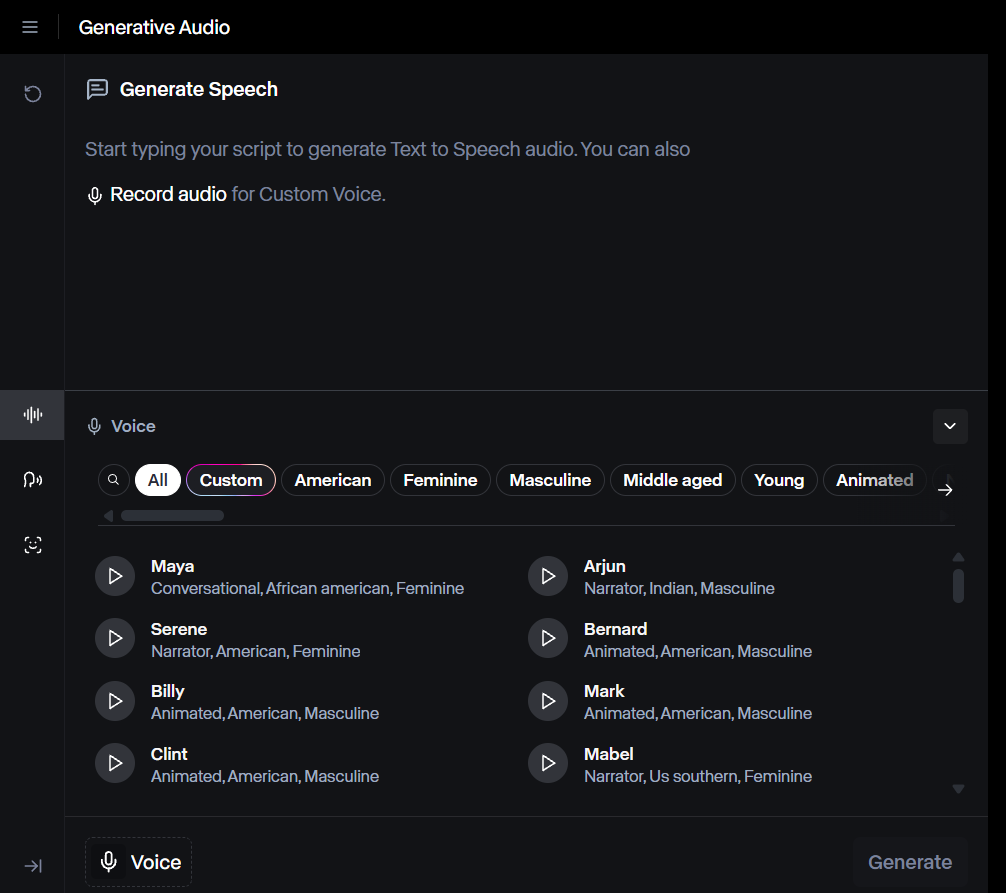The image size is (1006, 893).
Task: Select the All filter tab
Action: pos(158,480)
